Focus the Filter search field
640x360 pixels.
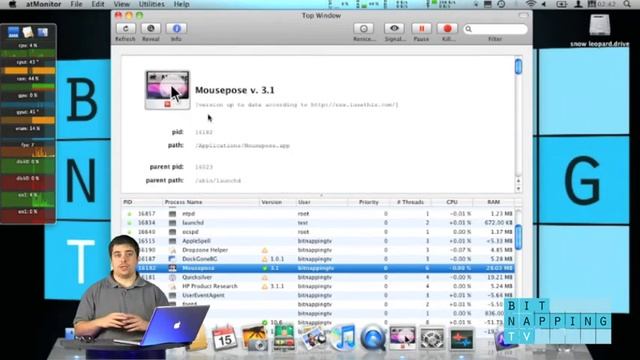click(496, 29)
